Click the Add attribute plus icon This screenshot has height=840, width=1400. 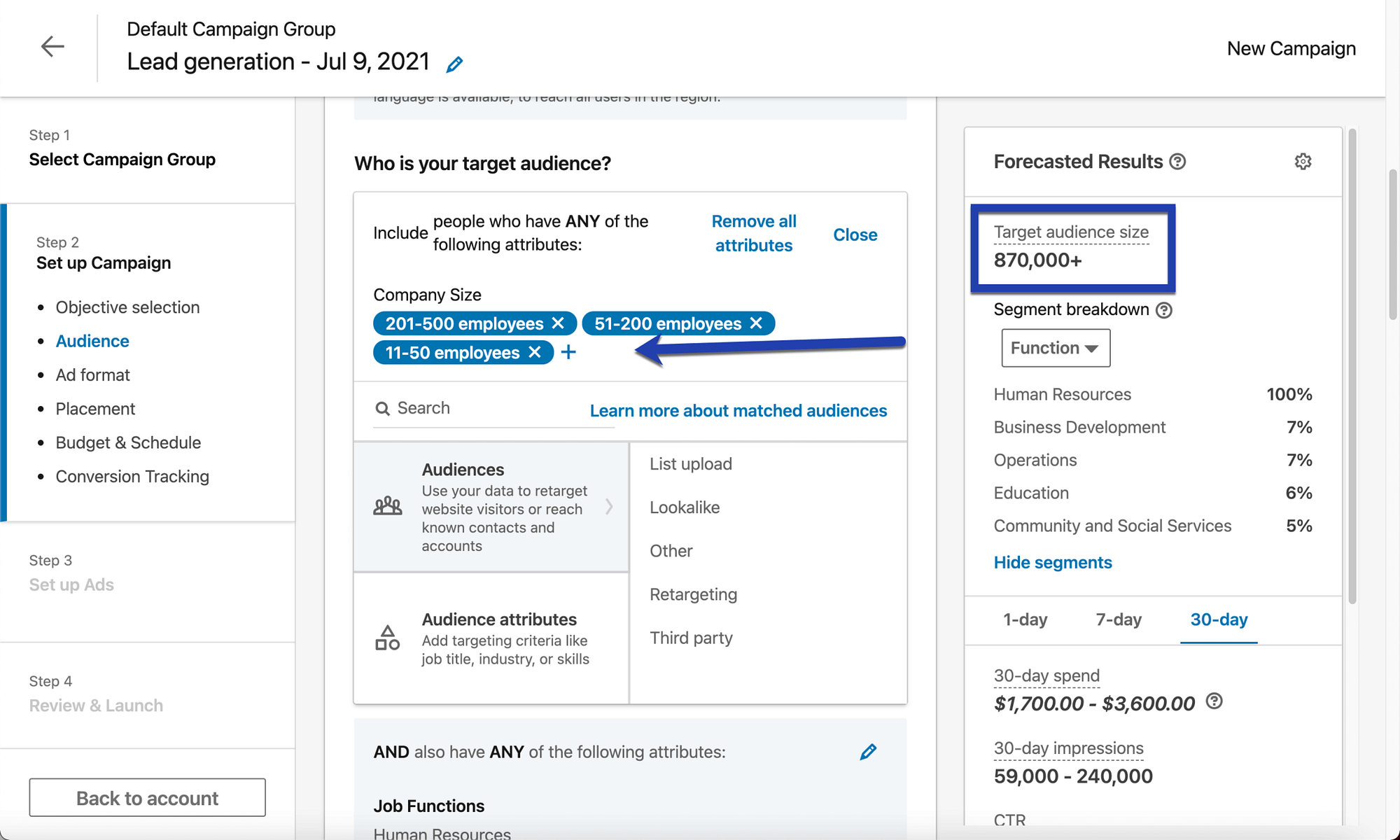point(568,352)
